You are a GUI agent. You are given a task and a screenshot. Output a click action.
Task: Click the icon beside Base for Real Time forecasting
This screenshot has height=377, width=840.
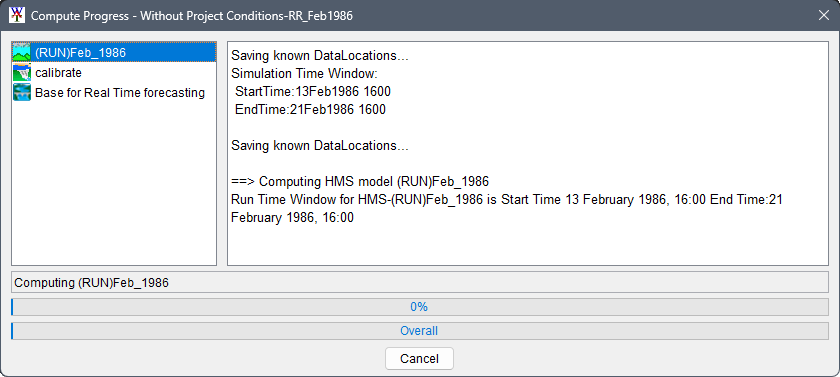pyautogui.click(x=22, y=92)
